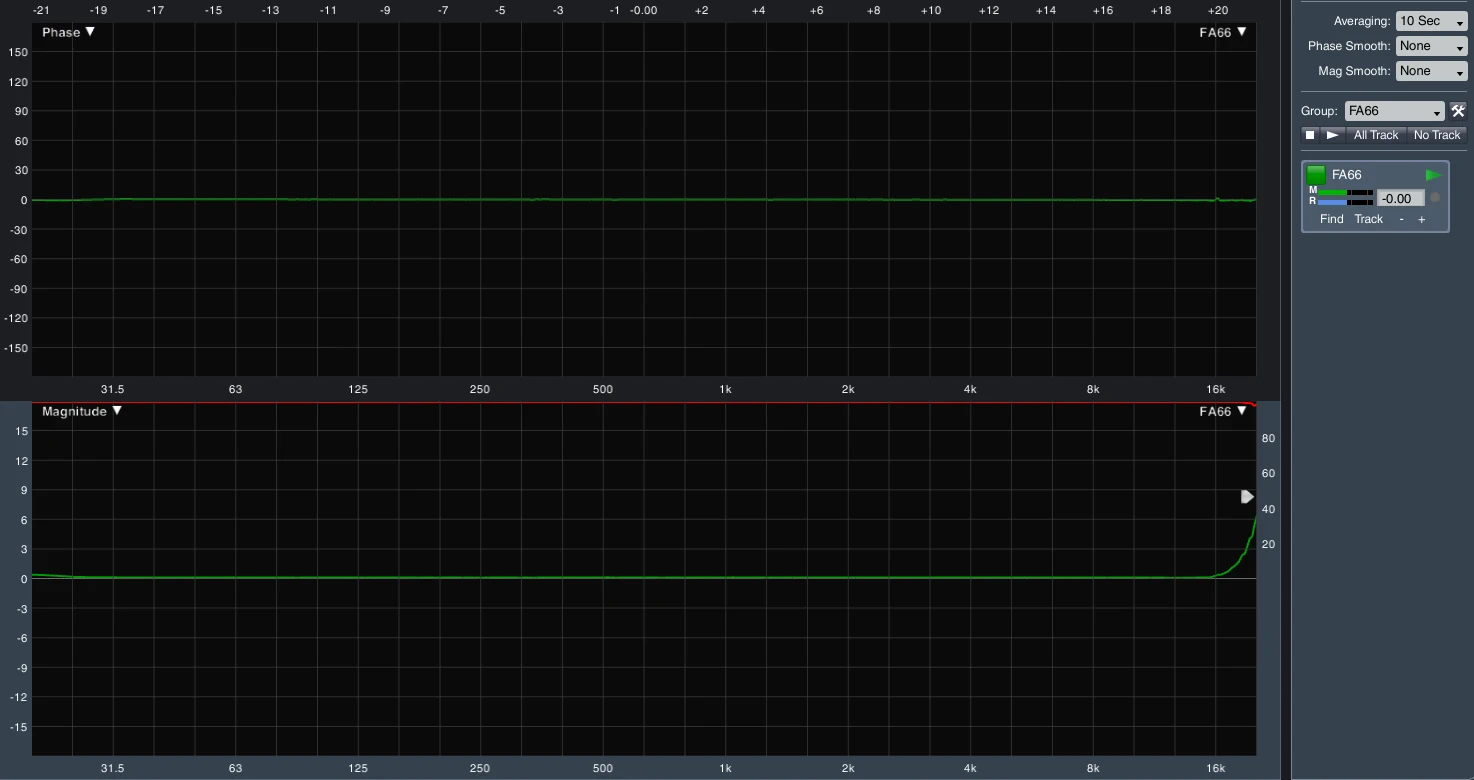Open the Phase Smooth dropdown
The width and height of the screenshot is (1474, 780).
click(1431, 46)
